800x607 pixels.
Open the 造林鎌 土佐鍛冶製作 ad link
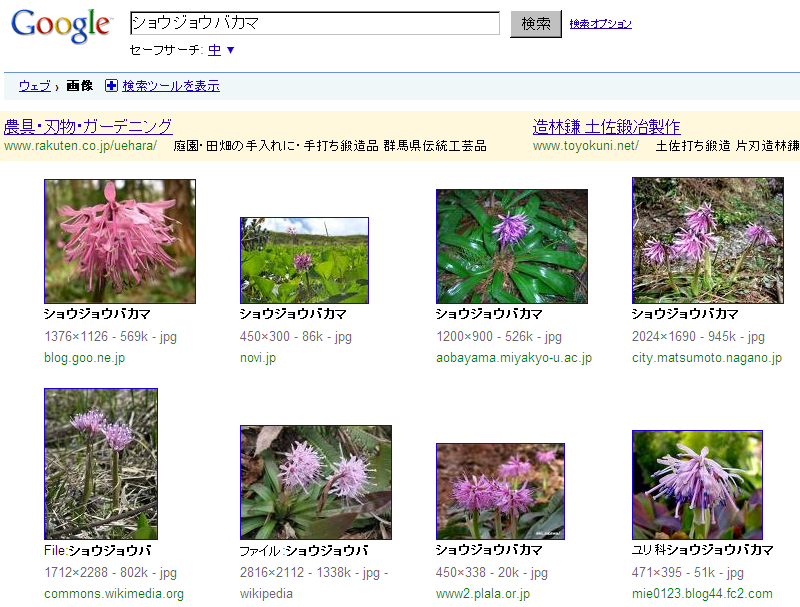(606, 126)
